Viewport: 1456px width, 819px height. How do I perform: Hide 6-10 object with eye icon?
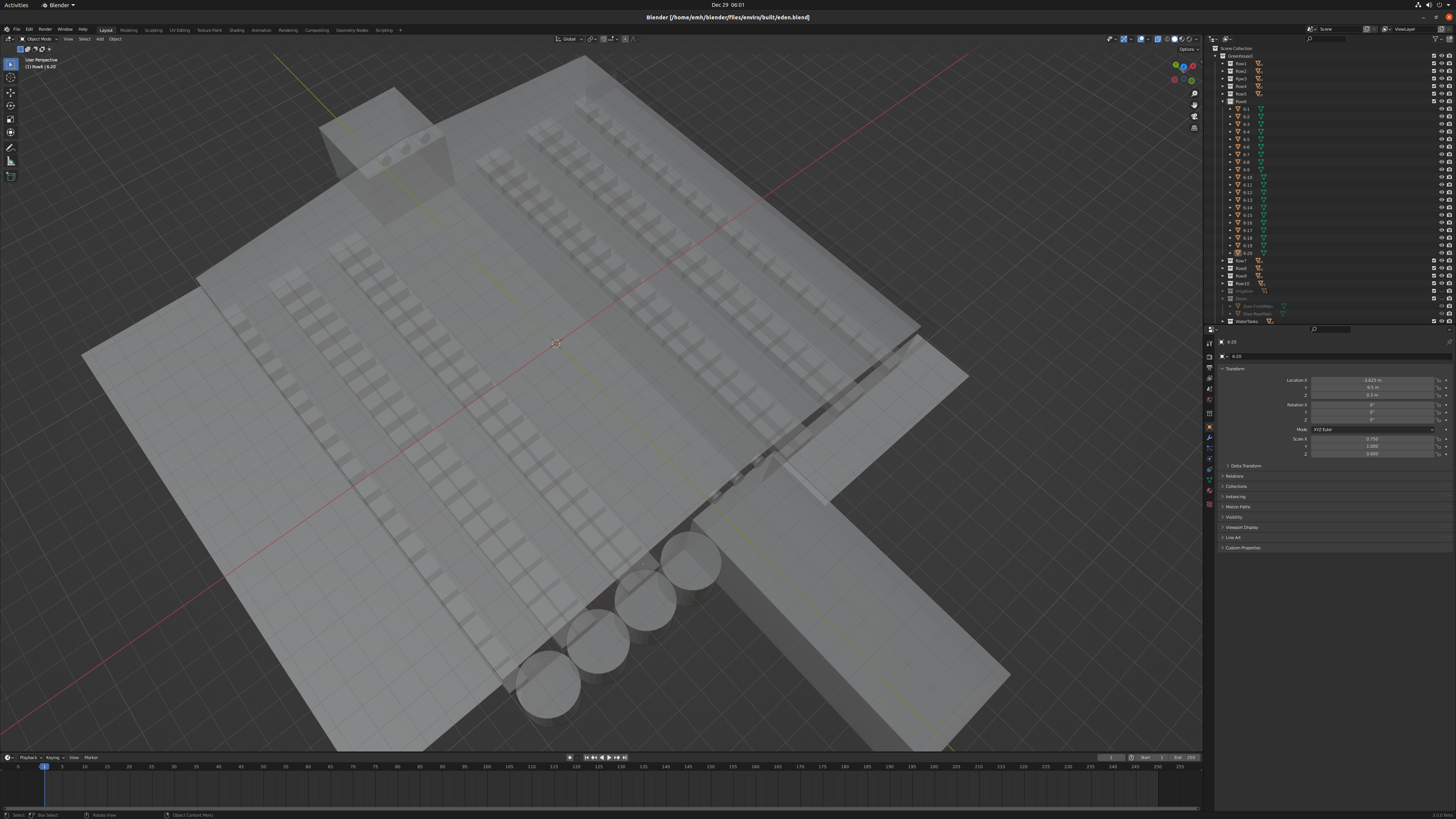(x=1441, y=177)
